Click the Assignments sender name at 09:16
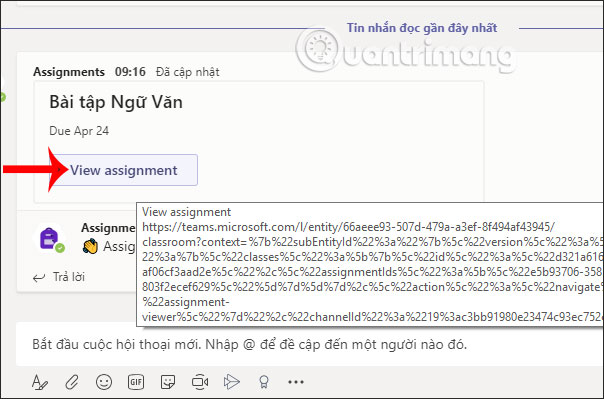604x399 pixels. coord(69,72)
